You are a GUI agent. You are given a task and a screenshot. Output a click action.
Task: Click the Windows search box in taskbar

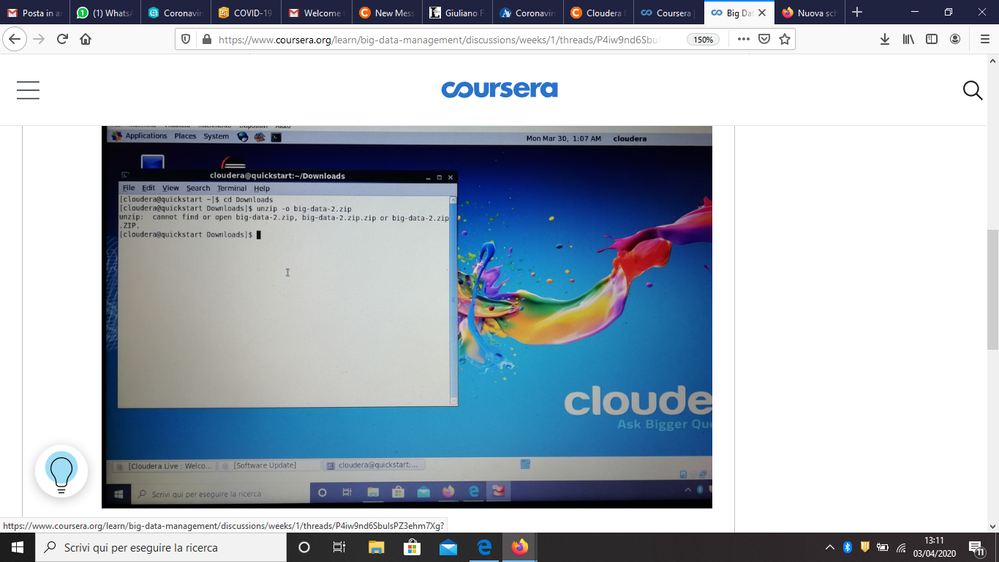[161, 547]
